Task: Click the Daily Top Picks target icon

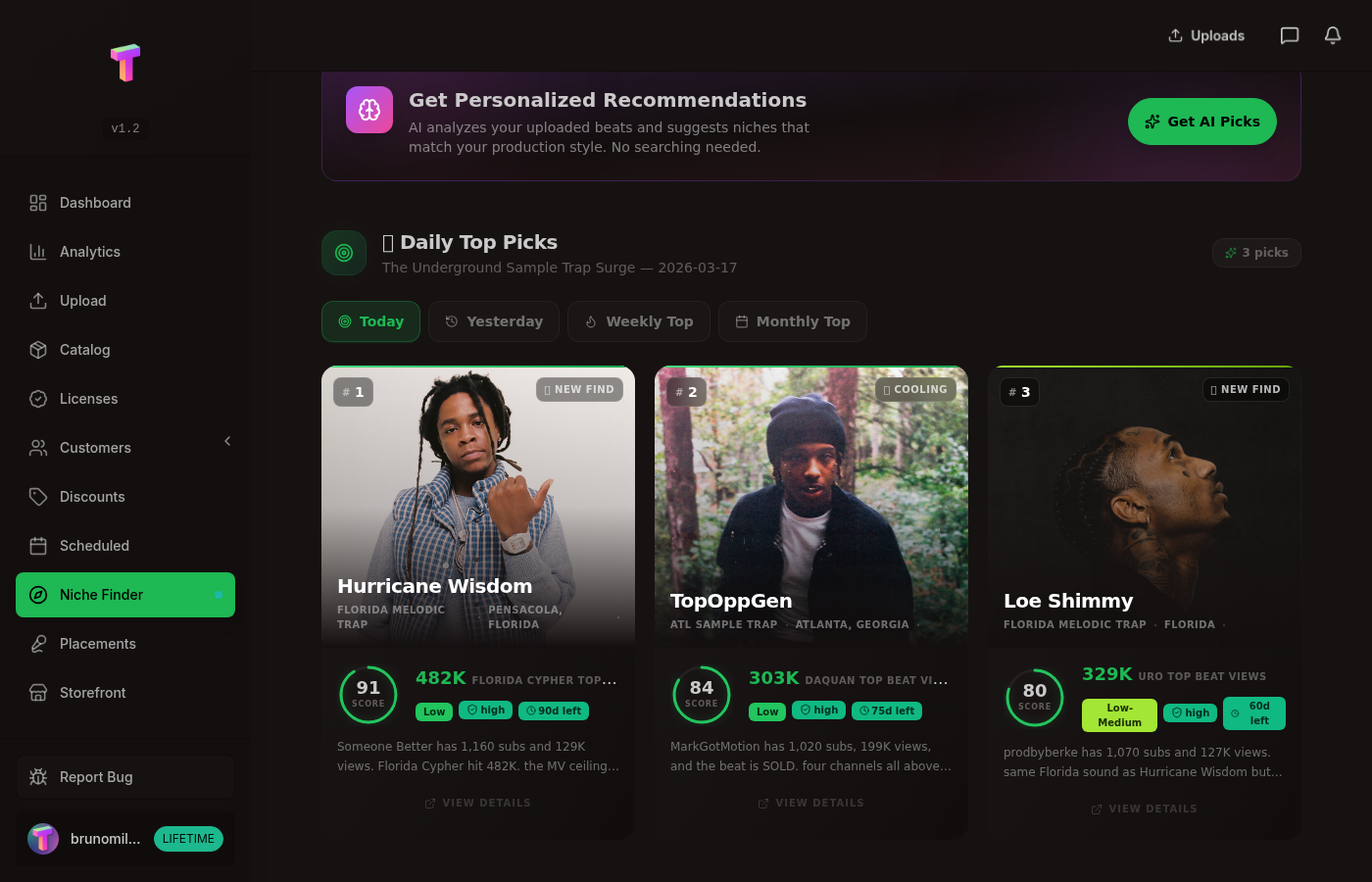Action: coord(344,253)
